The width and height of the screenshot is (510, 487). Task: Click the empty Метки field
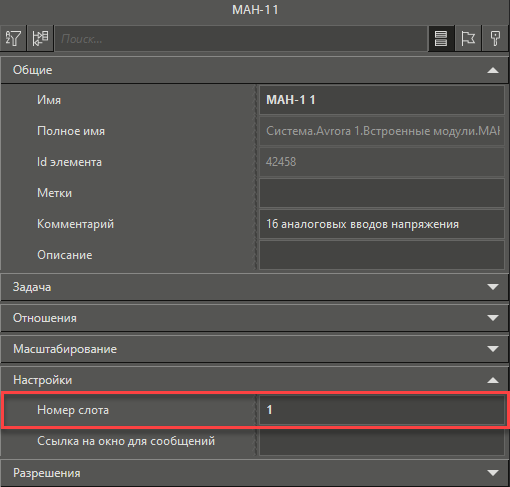click(382, 193)
